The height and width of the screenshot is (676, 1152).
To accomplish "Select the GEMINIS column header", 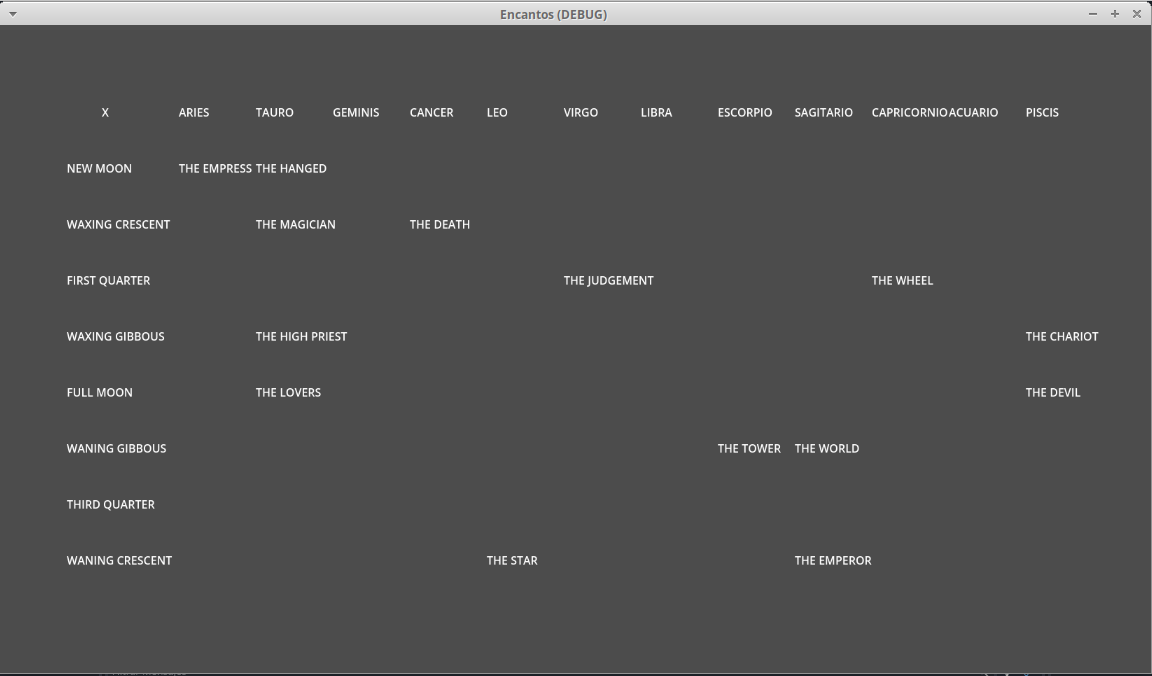I will coord(356,112).
